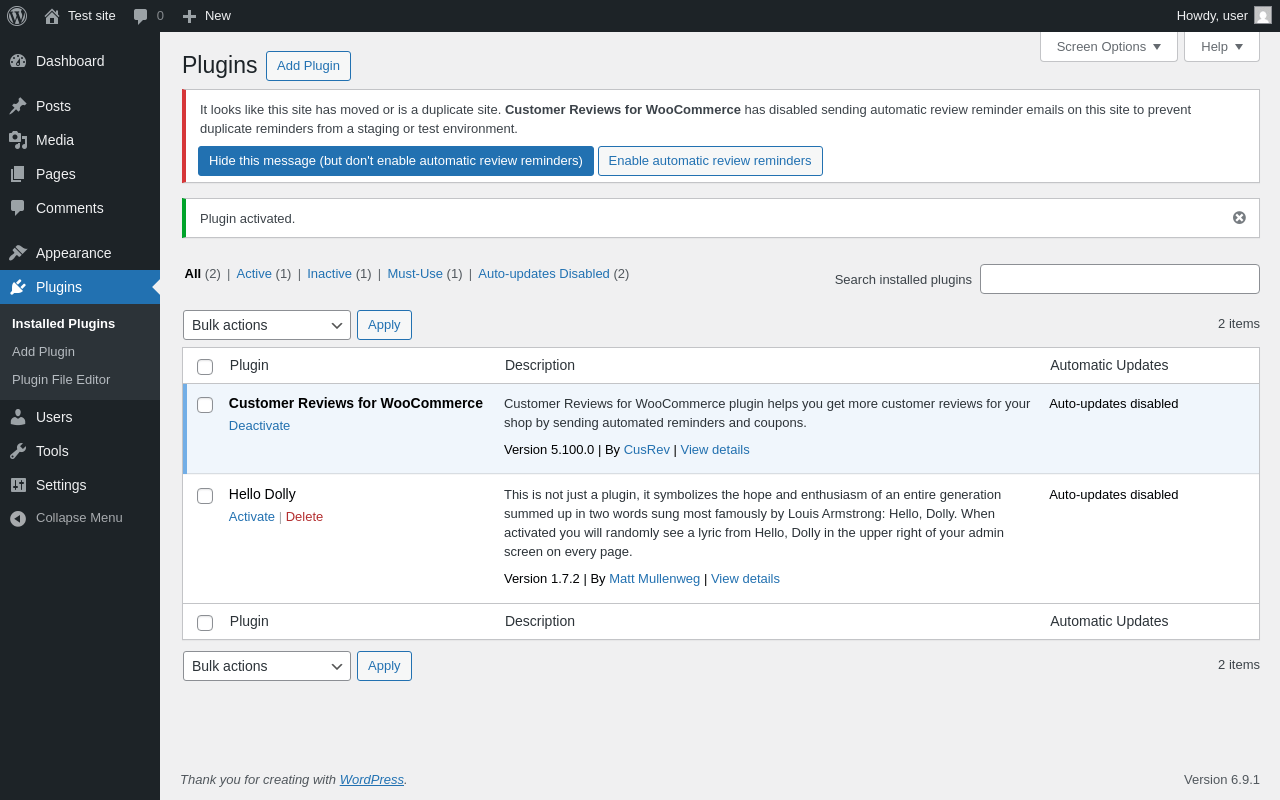Click the Collapse Menu arrow icon

point(18,518)
